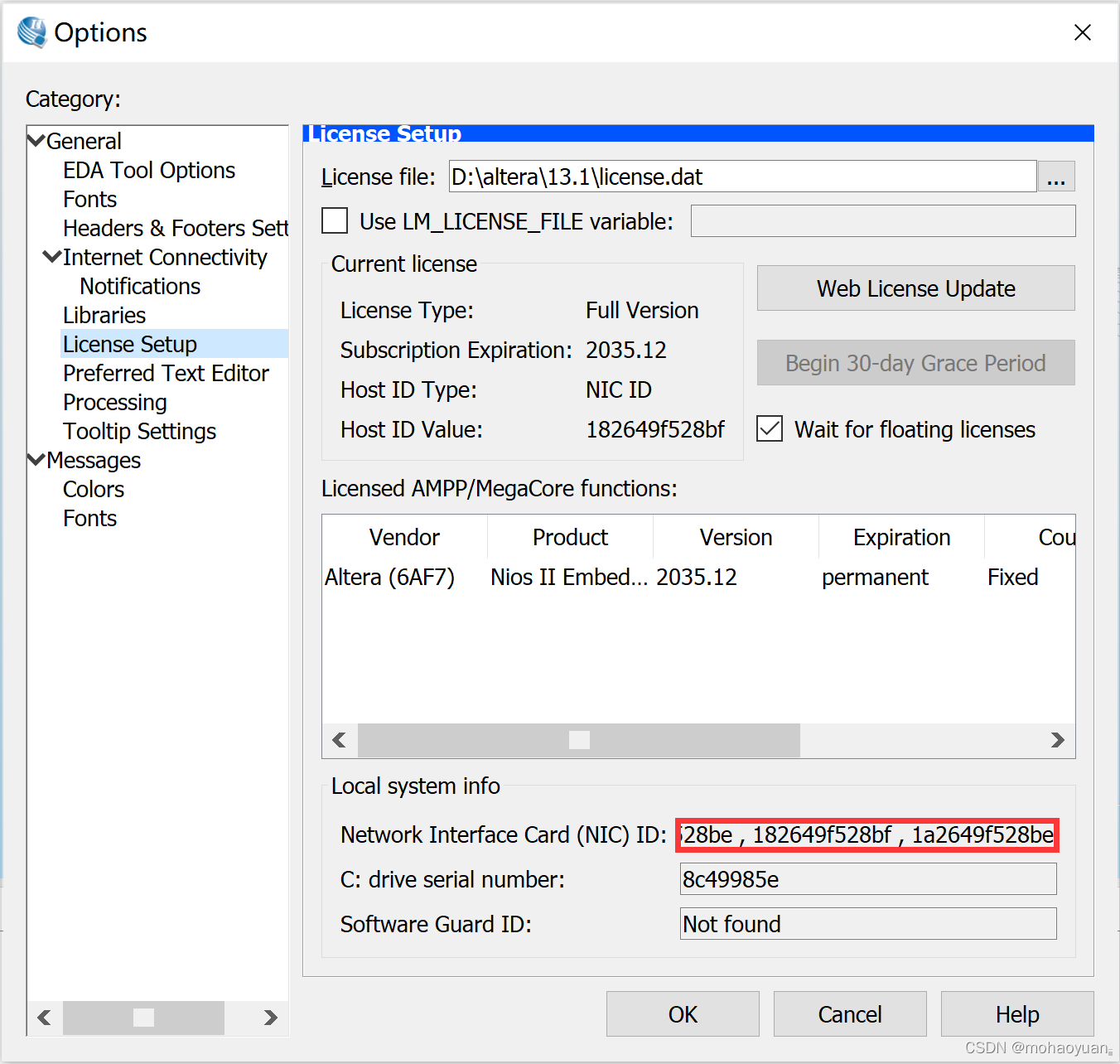Select Headers & Footers Settings
Viewport: 1120px width, 1064px height.
click(x=176, y=228)
